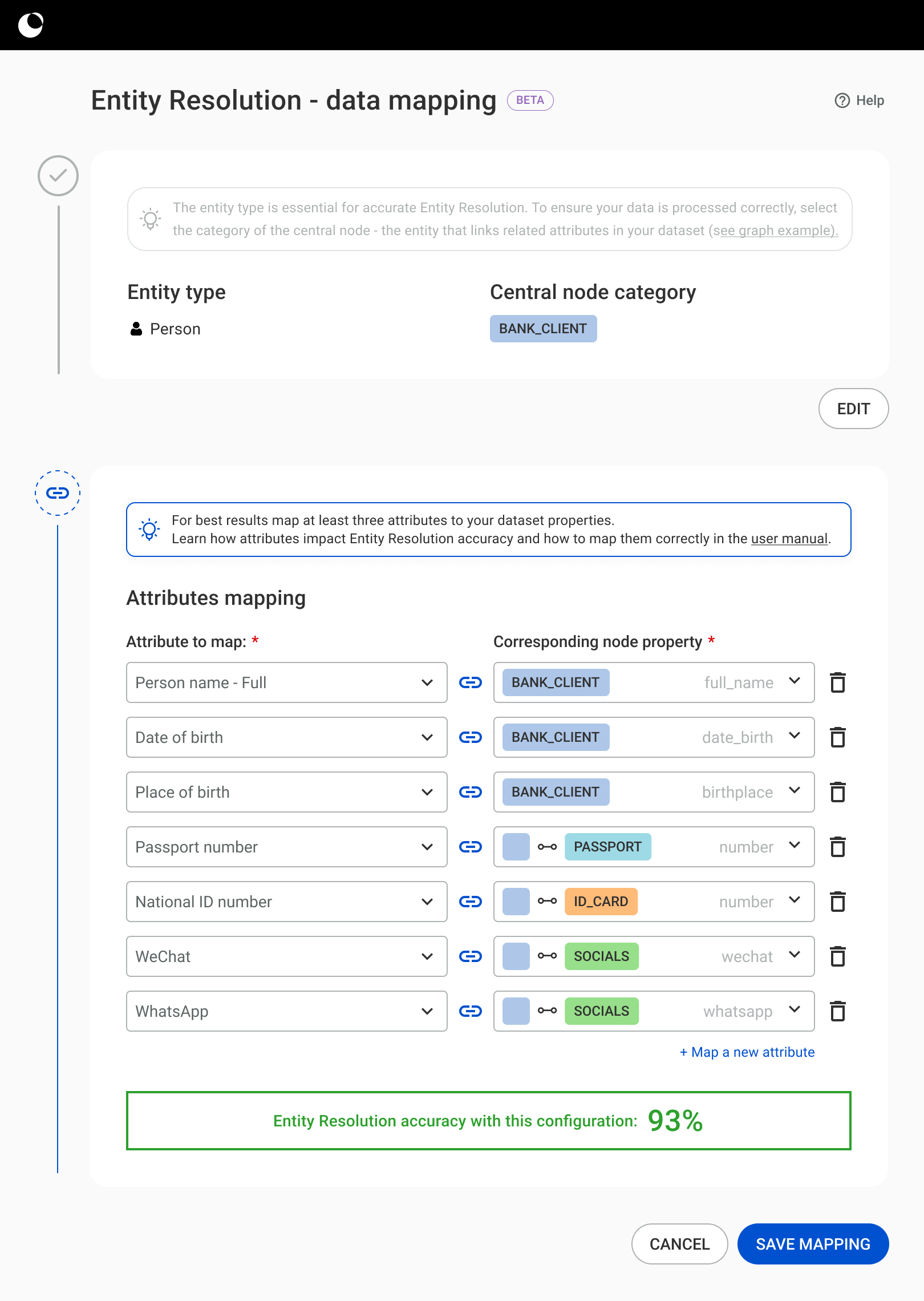
Task: Open the 'Passport number' attribute dropdown
Action: point(286,847)
